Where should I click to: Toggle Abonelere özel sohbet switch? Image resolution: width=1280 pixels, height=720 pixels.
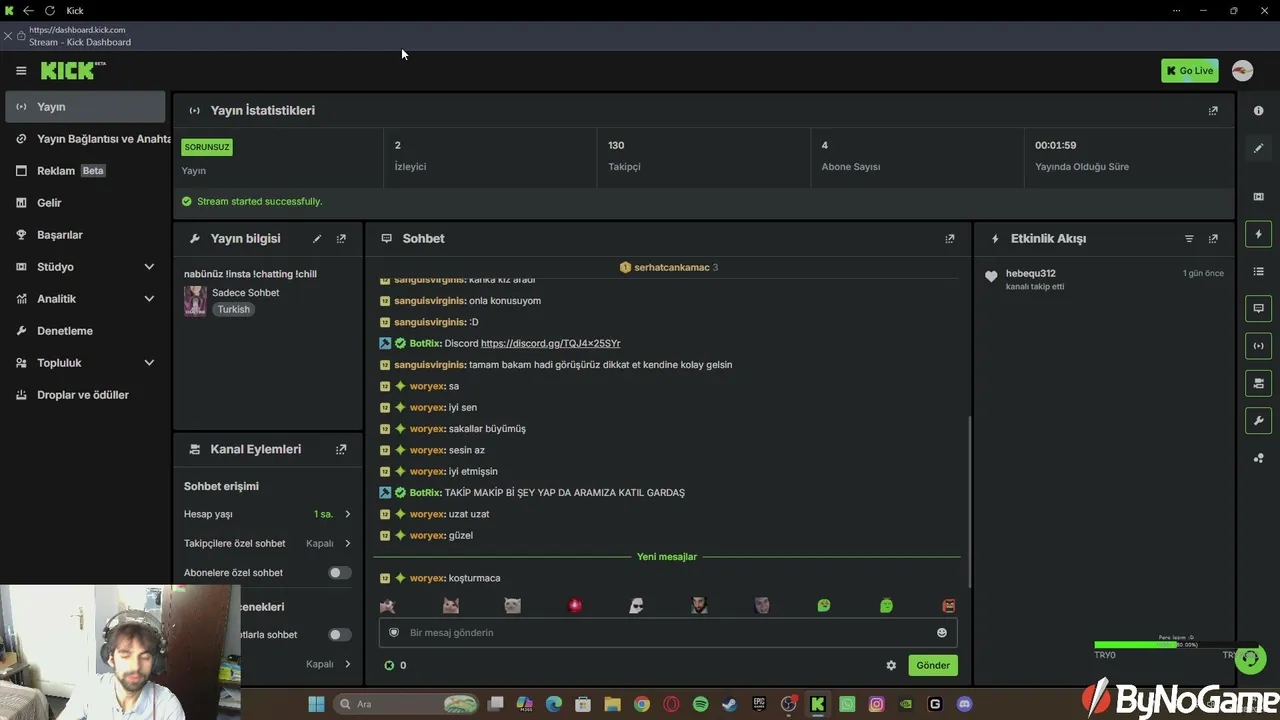pos(340,573)
